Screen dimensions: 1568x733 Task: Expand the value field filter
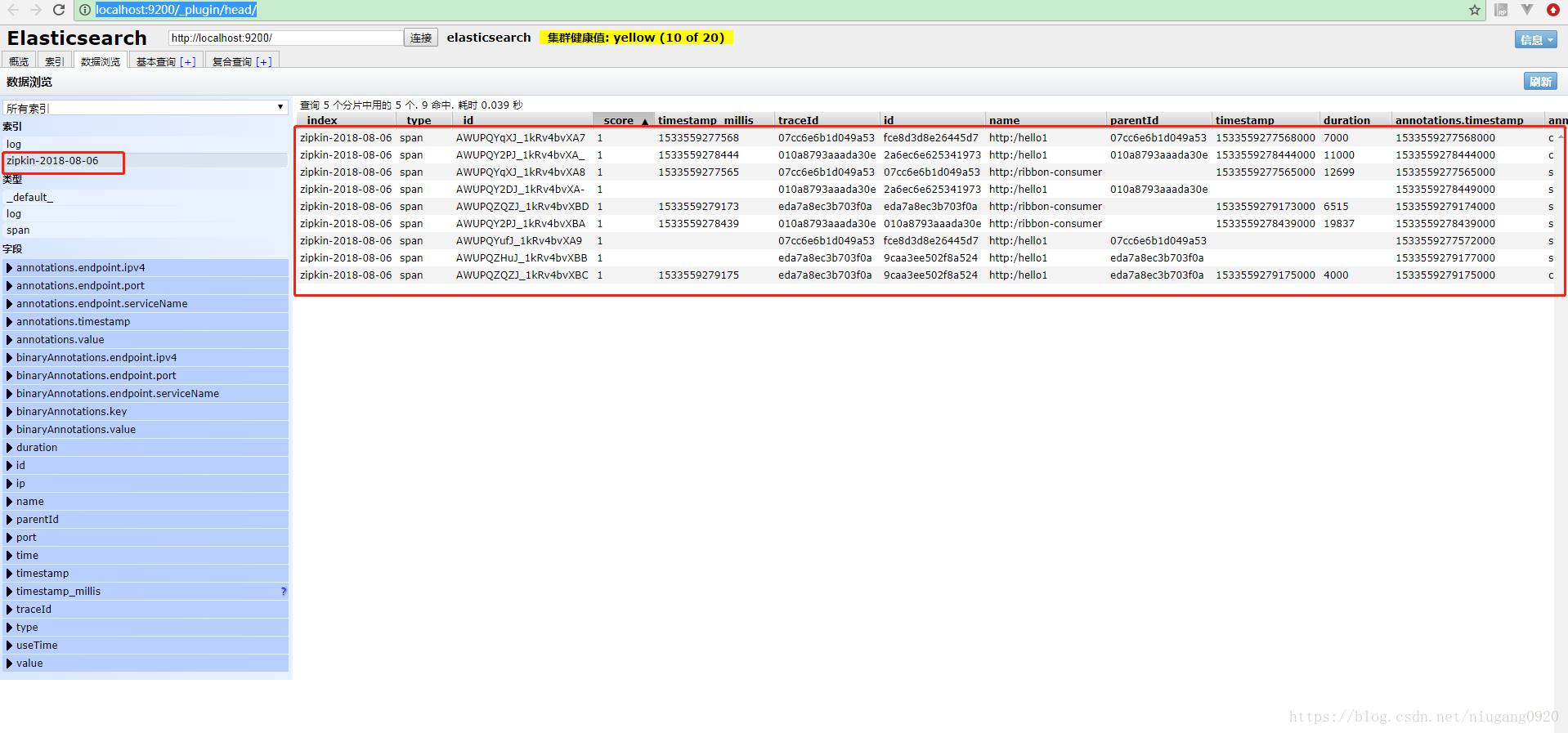click(146, 663)
